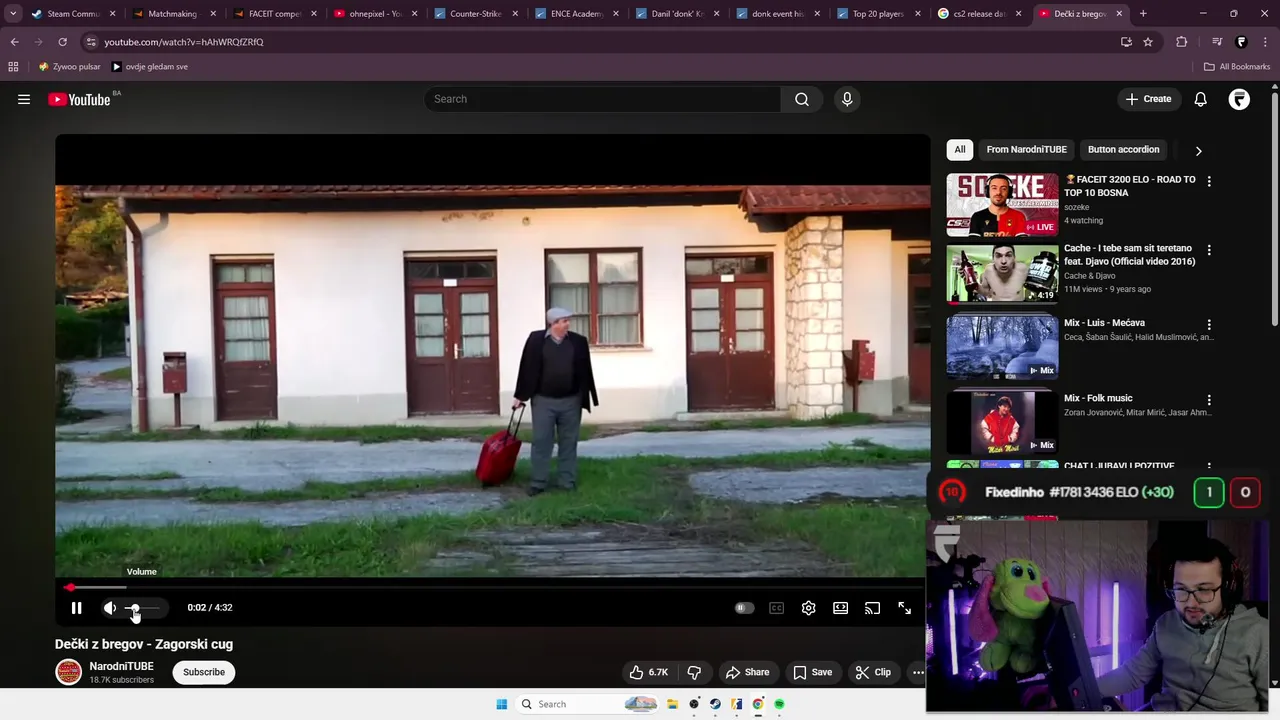Dislike the video
The image size is (1280, 720).
click(694, 672)
